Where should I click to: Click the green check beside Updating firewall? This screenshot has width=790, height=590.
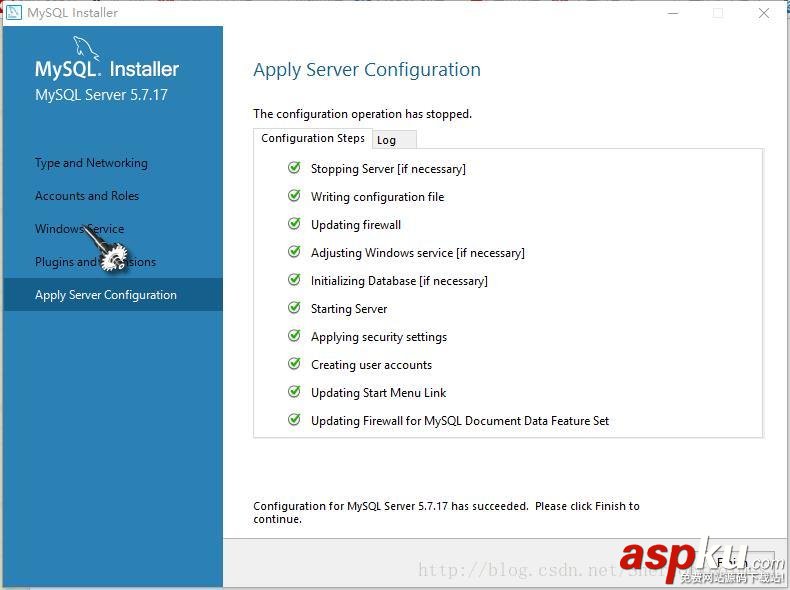coord(294,223)
